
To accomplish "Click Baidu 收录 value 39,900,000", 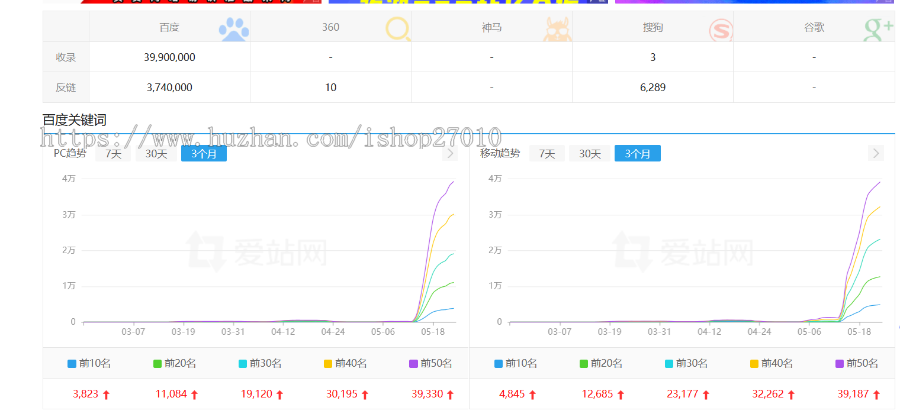I will [169, 57].
